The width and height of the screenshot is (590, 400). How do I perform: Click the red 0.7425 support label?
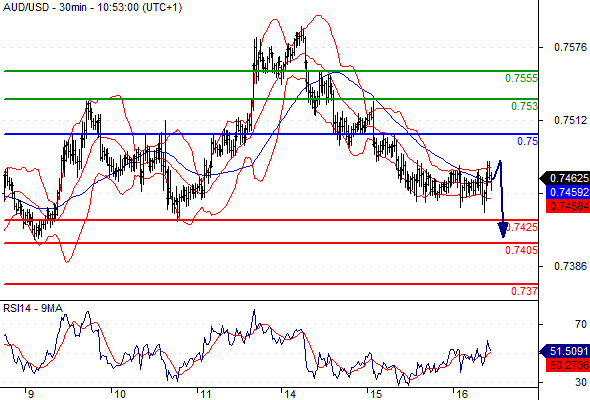522,227
